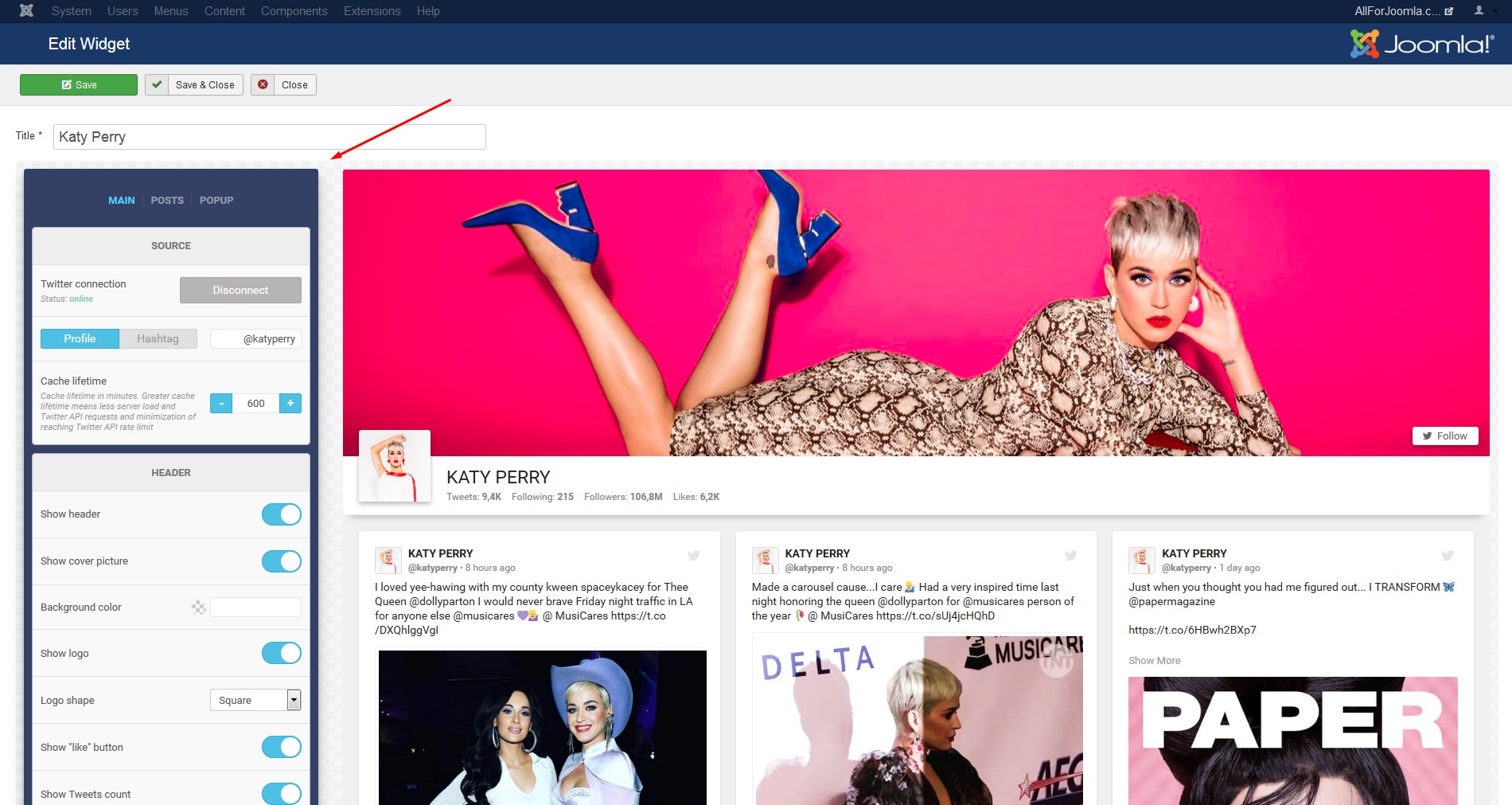
Task: Increase cache lifetime with the plus button
Action: pyautogui.click(x=290, y=404)
